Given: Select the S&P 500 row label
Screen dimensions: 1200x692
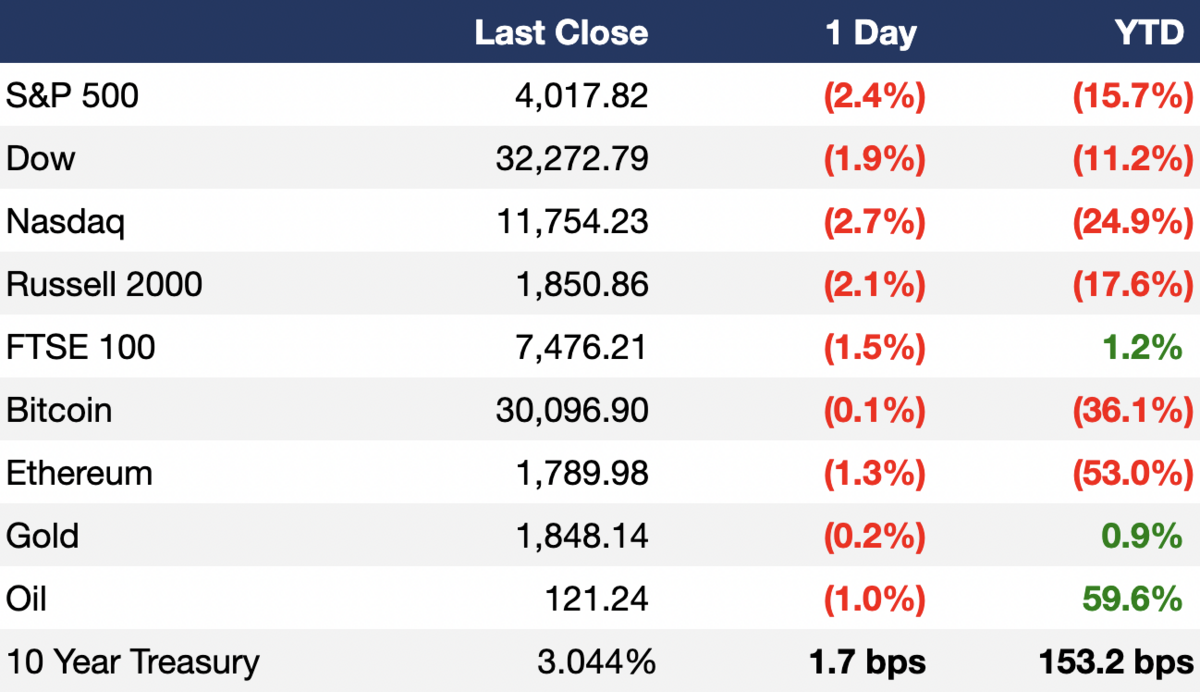Looking at the screenshot, I should tap(73, 95).
